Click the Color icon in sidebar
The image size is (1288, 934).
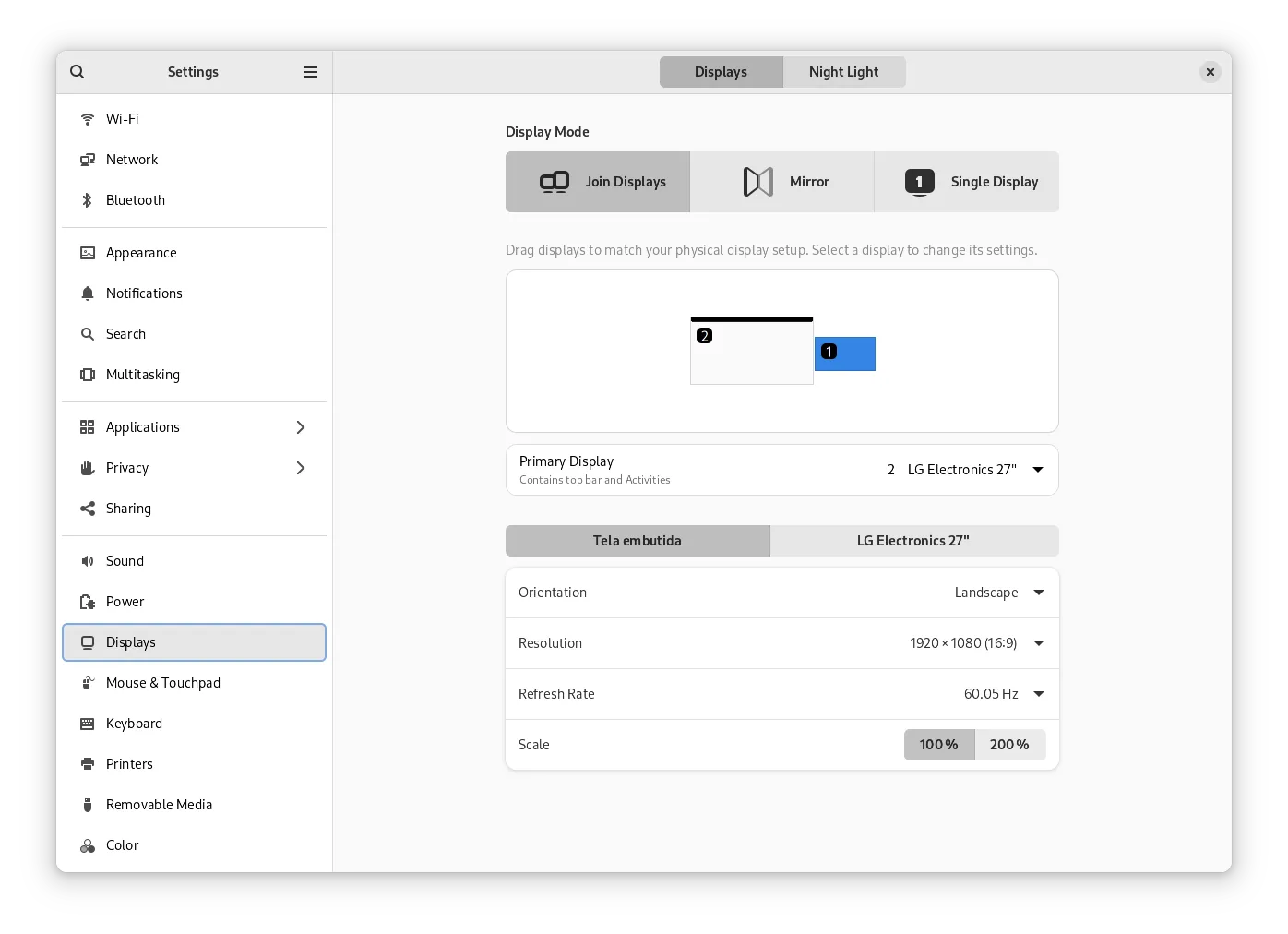point(88,845)
